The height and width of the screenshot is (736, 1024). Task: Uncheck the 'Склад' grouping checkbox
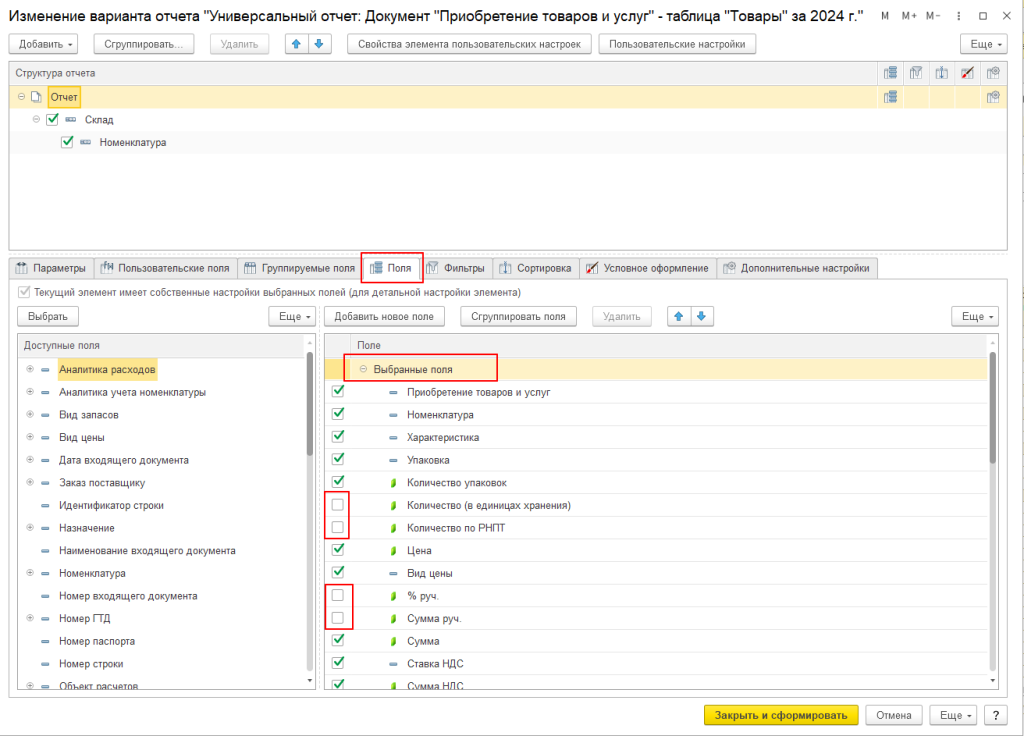pos(53,119)
